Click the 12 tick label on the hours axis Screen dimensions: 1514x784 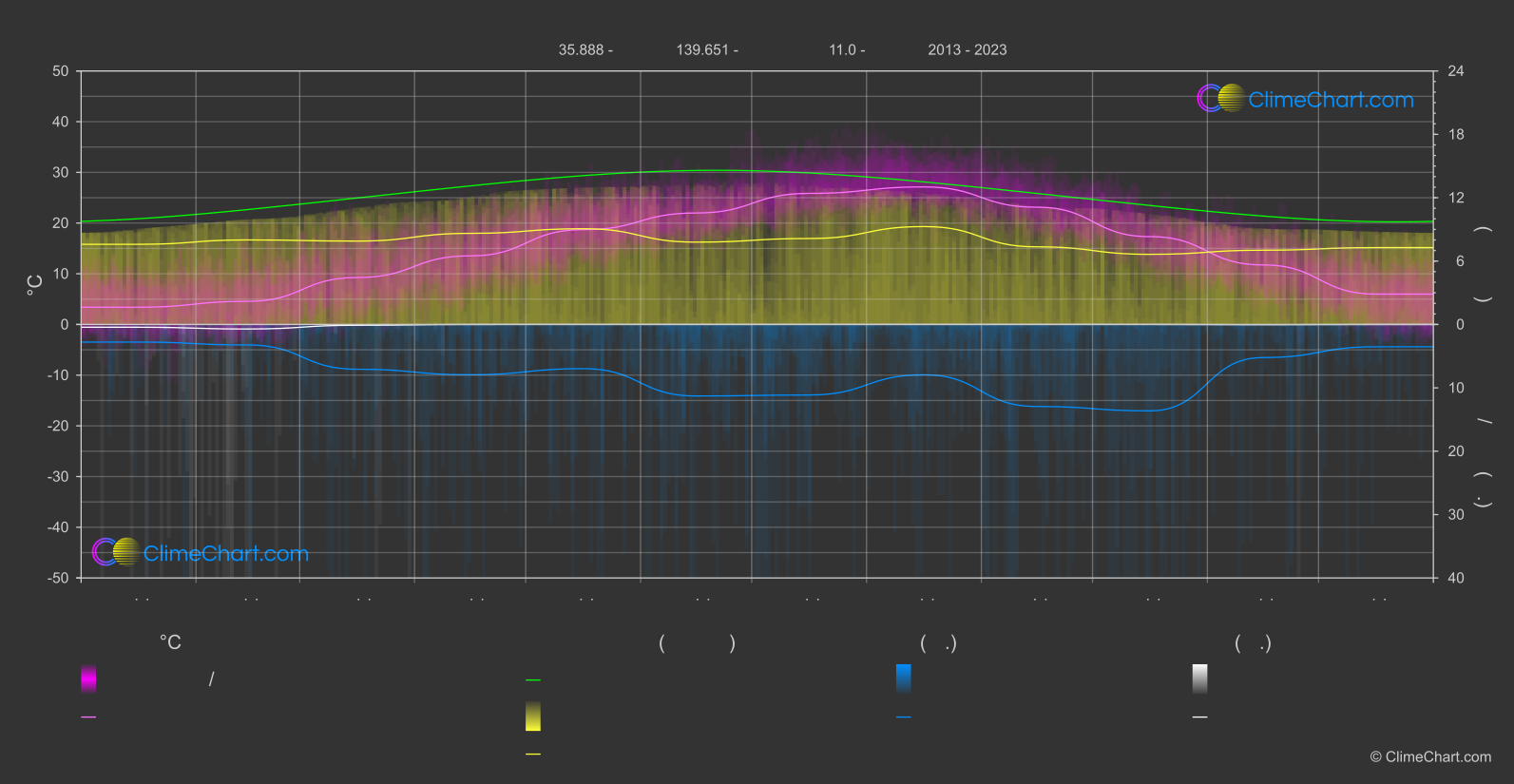[1456, 198]
